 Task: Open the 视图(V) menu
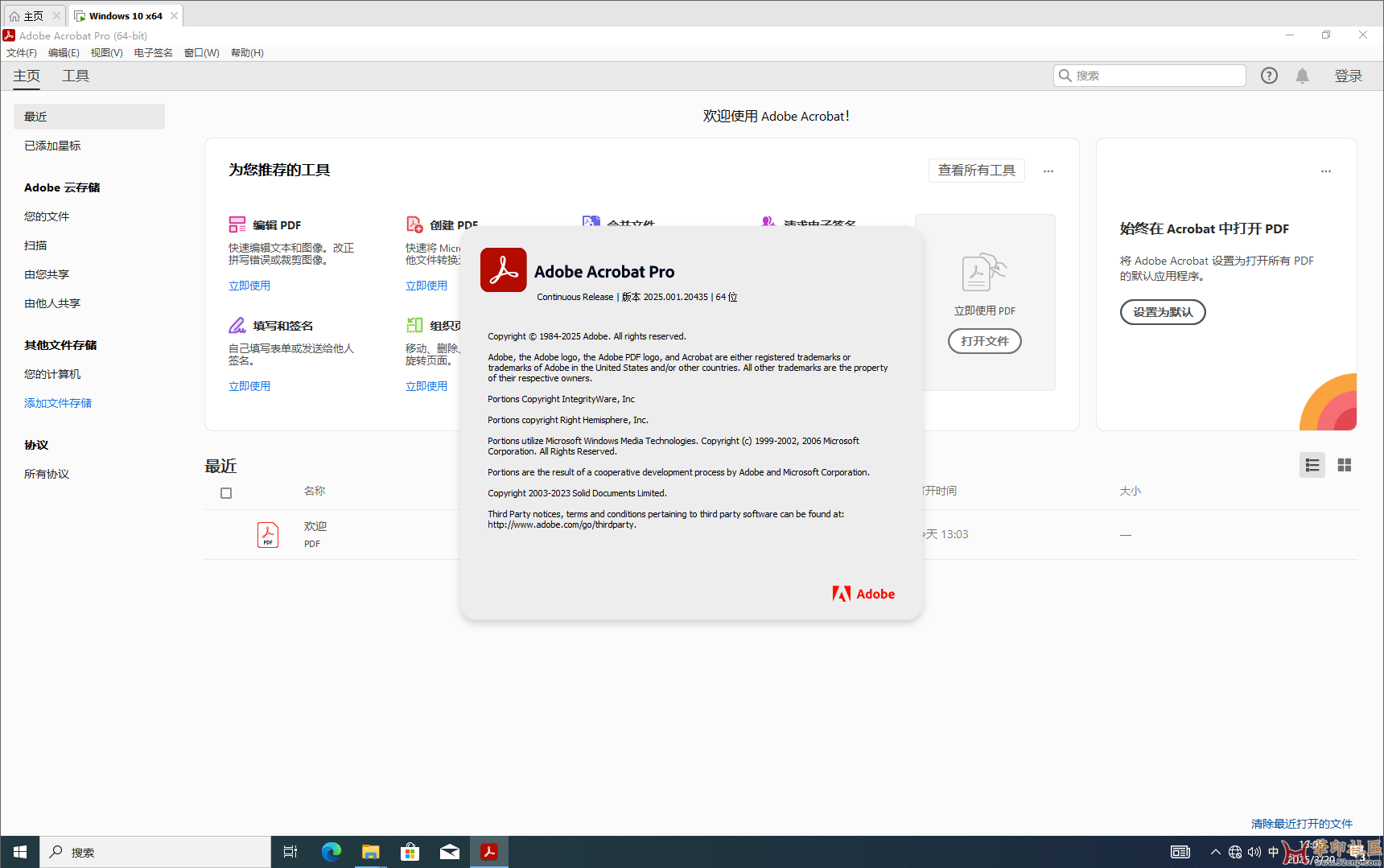[x=106, y=53]
